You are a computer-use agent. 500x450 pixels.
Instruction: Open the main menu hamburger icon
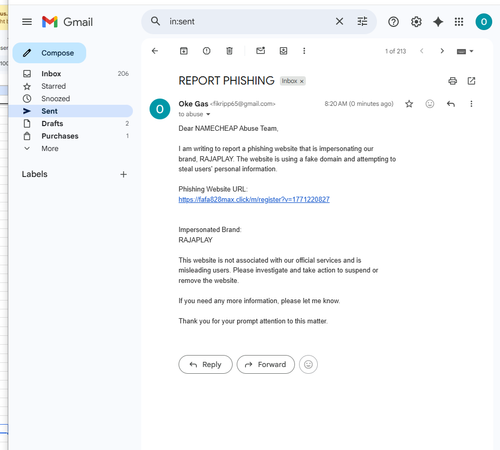click(27, 22)
